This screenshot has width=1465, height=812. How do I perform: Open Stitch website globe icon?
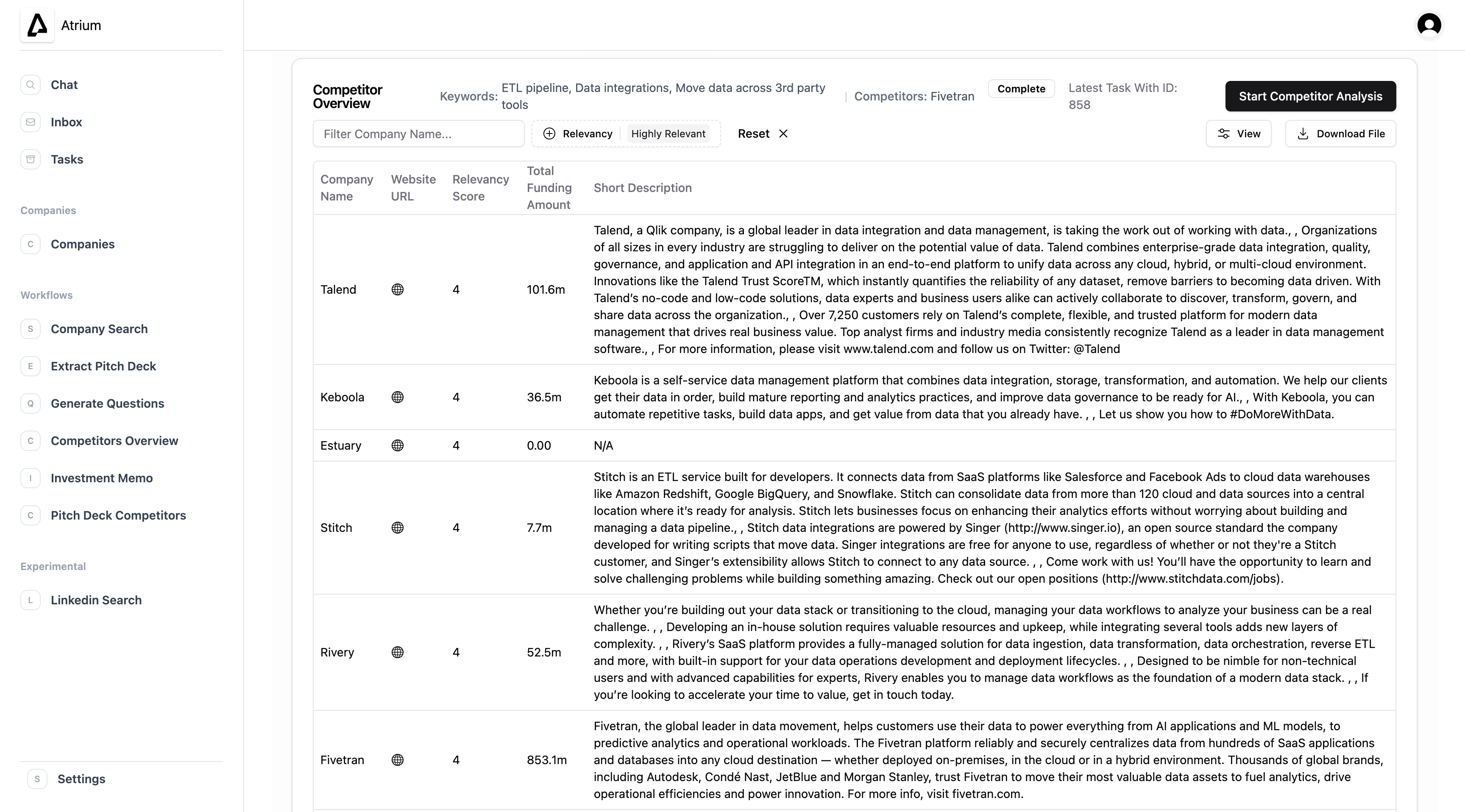(x=398, y=528)
